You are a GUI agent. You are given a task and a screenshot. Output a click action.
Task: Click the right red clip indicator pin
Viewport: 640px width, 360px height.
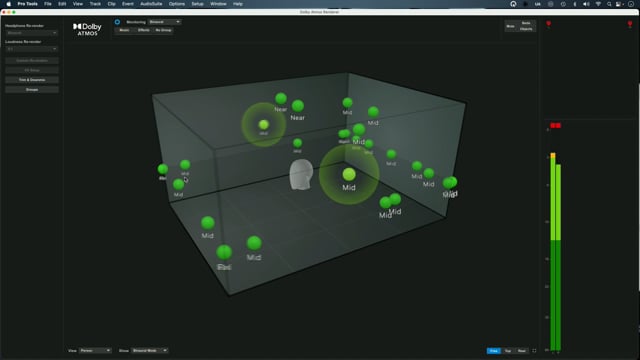tap(630, 24)
